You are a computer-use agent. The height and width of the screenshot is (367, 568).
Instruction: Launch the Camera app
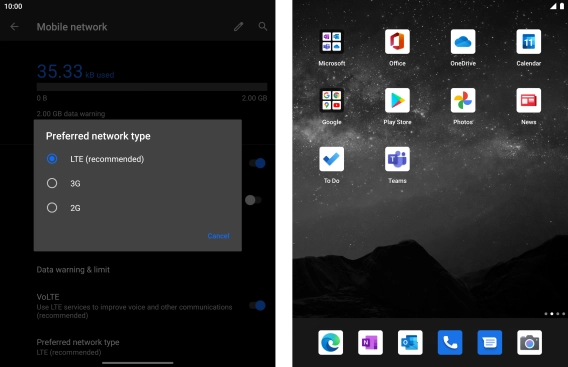click(x=530, y=342)
